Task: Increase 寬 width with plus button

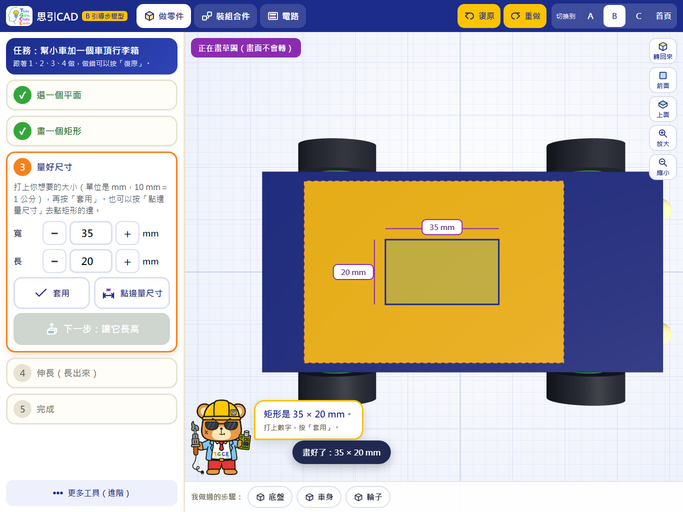Action: 127,234
